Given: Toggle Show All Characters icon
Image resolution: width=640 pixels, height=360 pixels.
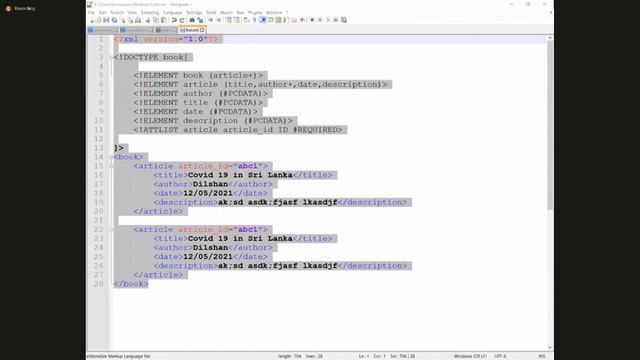Looking at the screenshot, I should (x=255, y=20).
